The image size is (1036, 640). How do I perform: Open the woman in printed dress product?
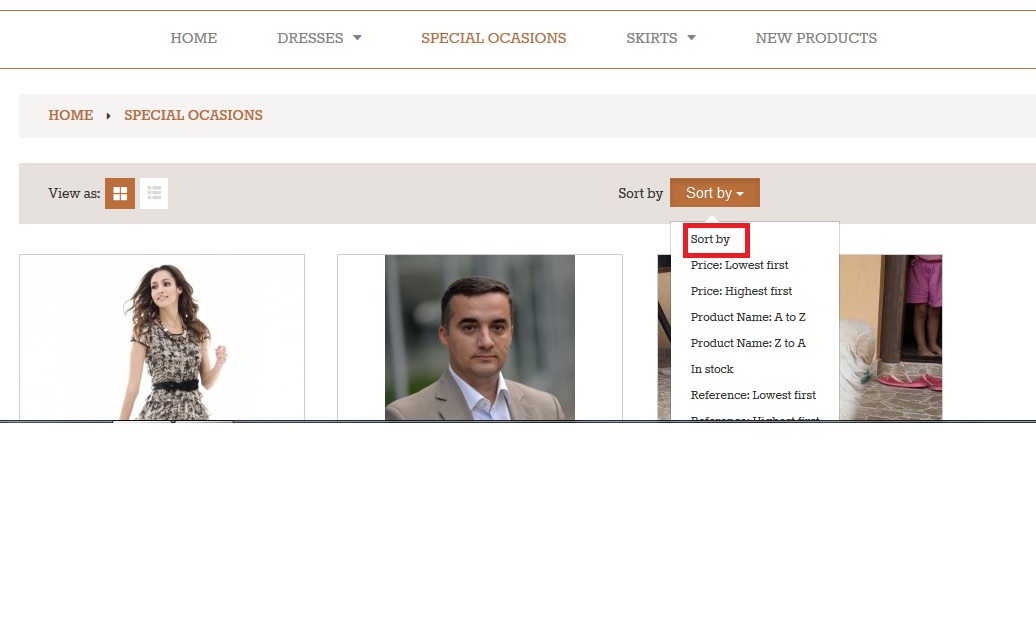(162, 338)
